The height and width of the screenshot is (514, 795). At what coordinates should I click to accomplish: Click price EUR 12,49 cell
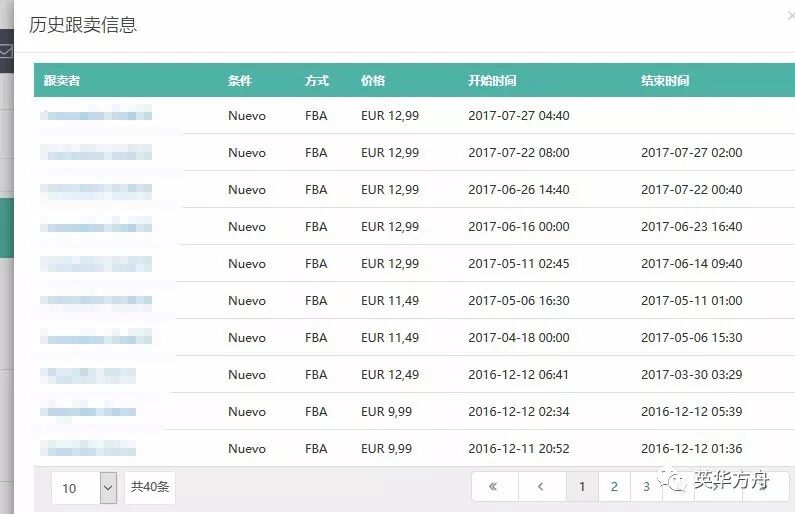pyautogui.click(x=390, y=375)
